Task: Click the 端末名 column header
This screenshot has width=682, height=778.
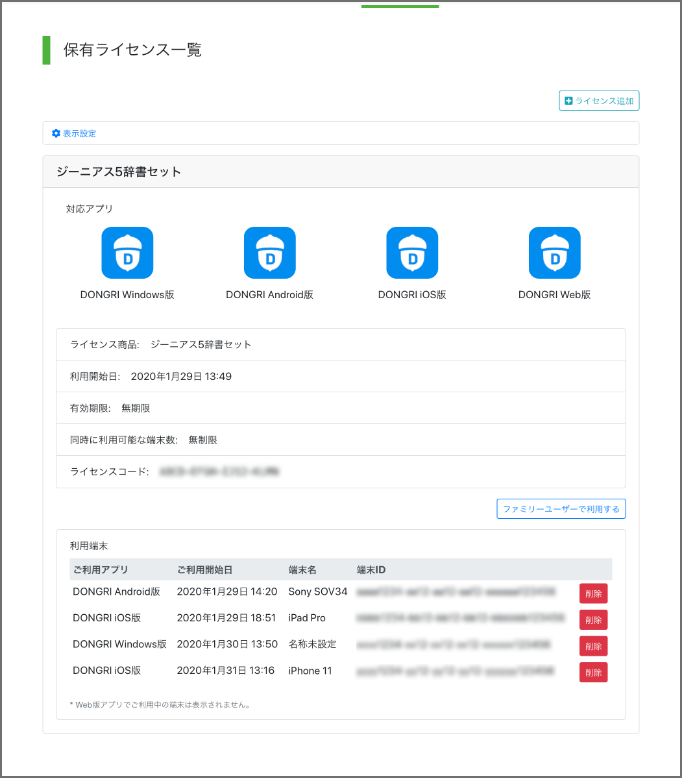Action: click(x=302, y=570)
